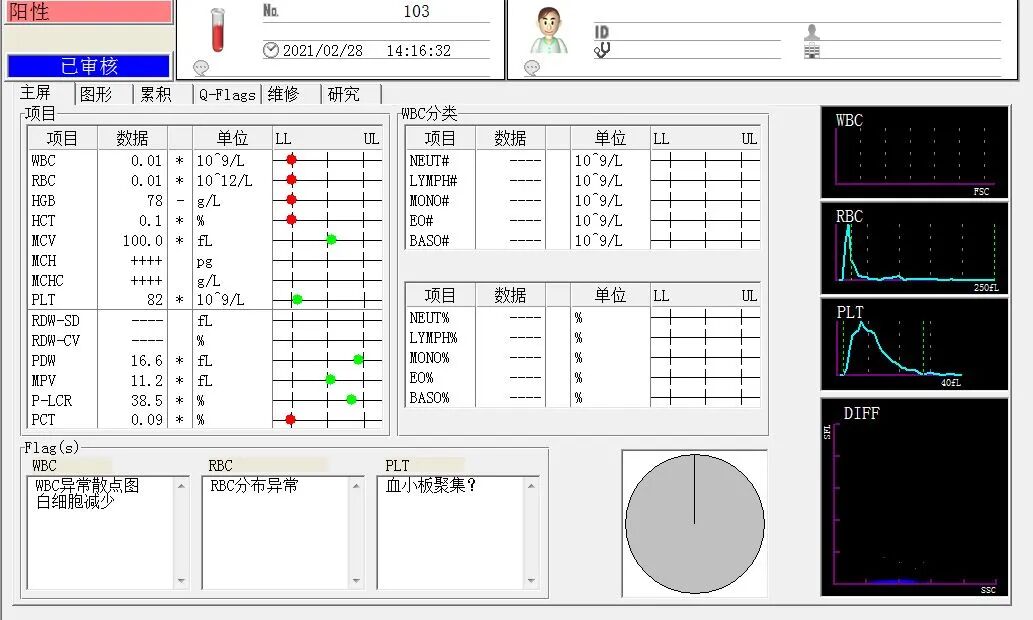Select the MCV value 100.0
Image resolution: width=1033 pixels, height=620 pixels.
point(142,240)
